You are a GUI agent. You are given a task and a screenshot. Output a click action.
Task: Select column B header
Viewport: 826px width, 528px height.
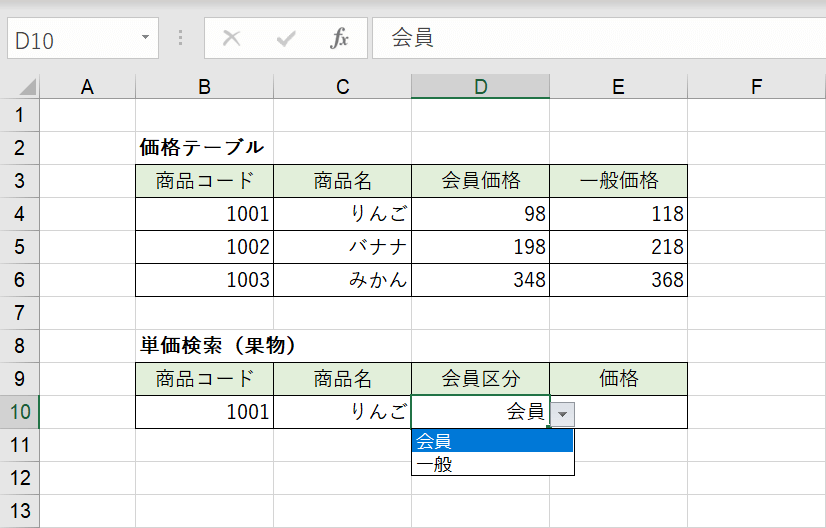point(204,86)
